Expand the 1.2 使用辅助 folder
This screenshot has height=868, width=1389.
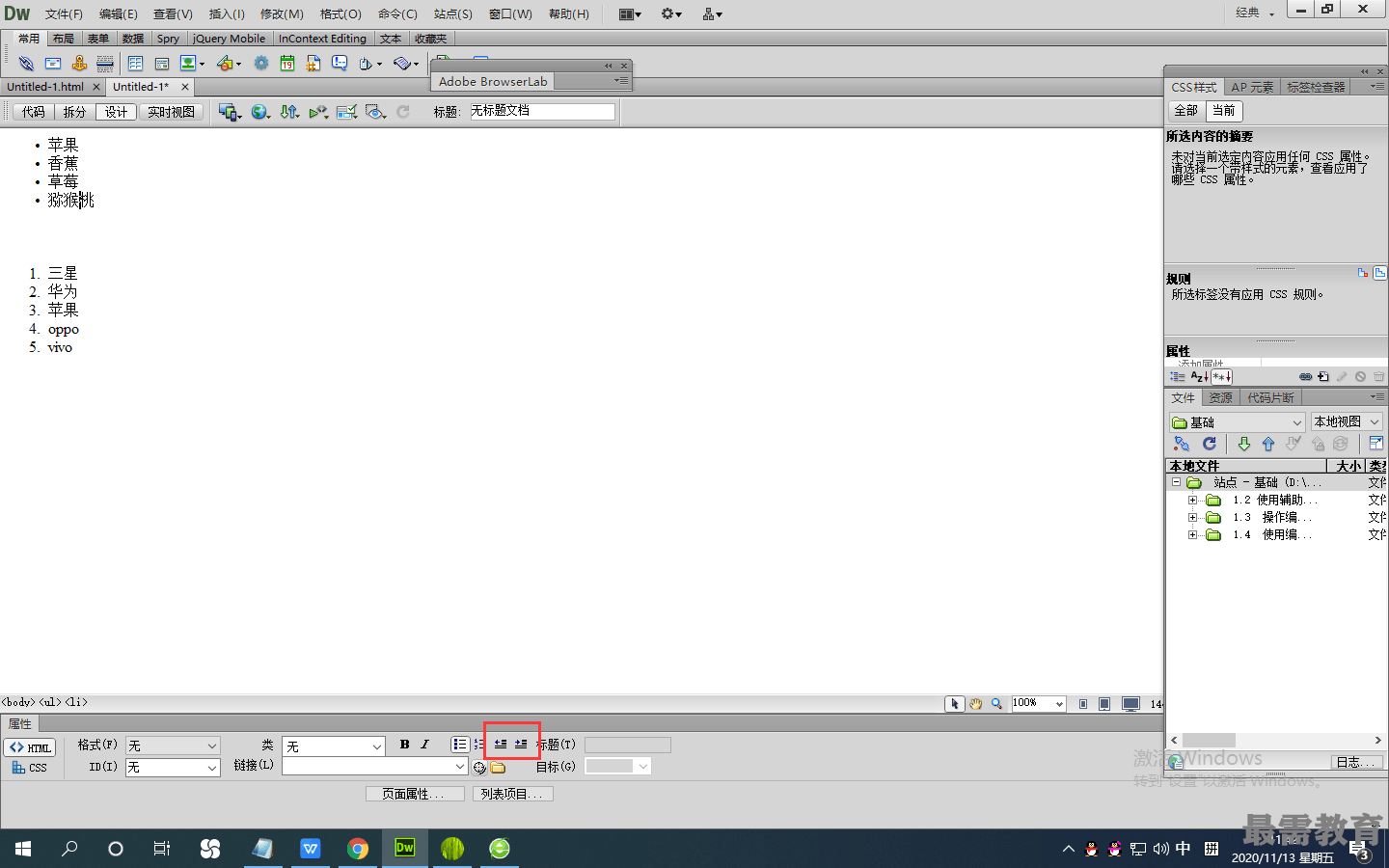1192,500
